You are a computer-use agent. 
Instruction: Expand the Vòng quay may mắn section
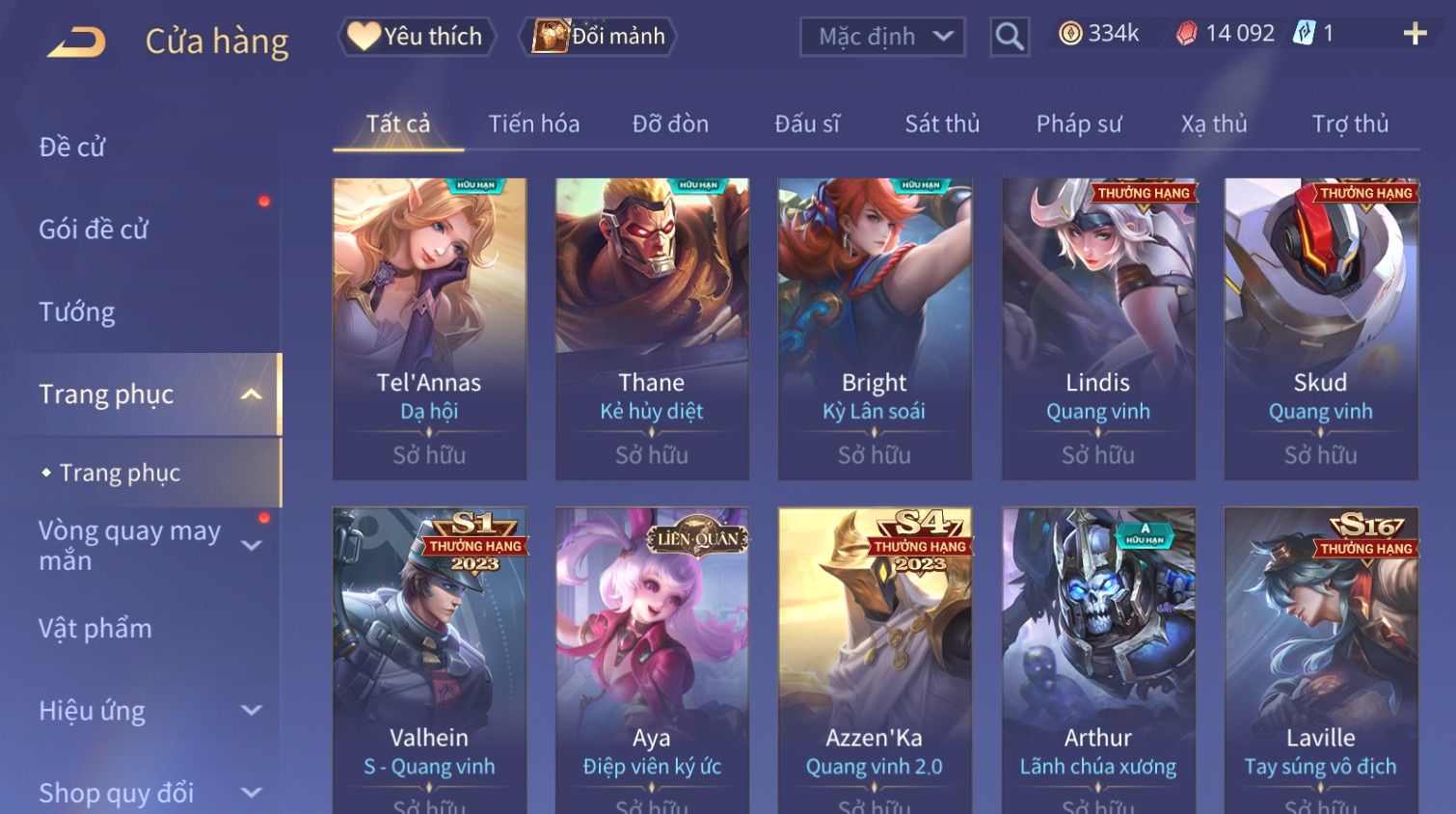[252, 546]
